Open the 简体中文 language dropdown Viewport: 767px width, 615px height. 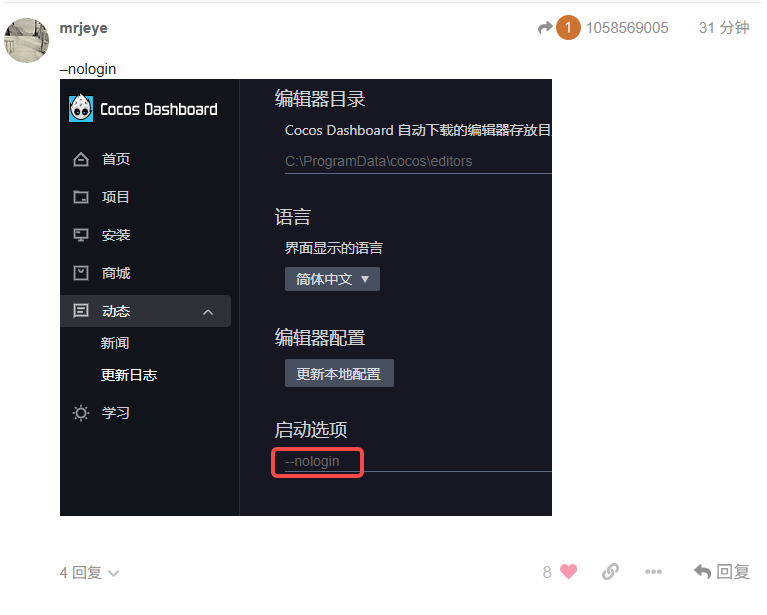pos(332,279)
